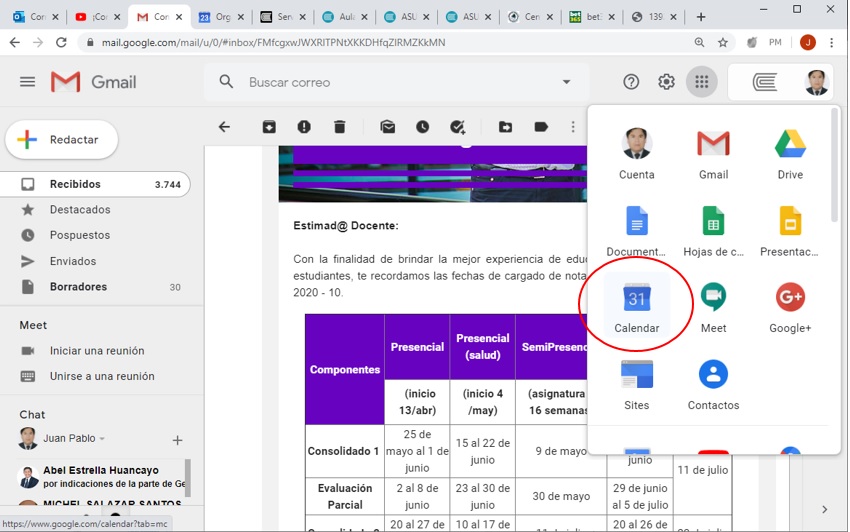The image size is (850, 532).
Task: Reload the page in Chrome
Action: (61, 42)
